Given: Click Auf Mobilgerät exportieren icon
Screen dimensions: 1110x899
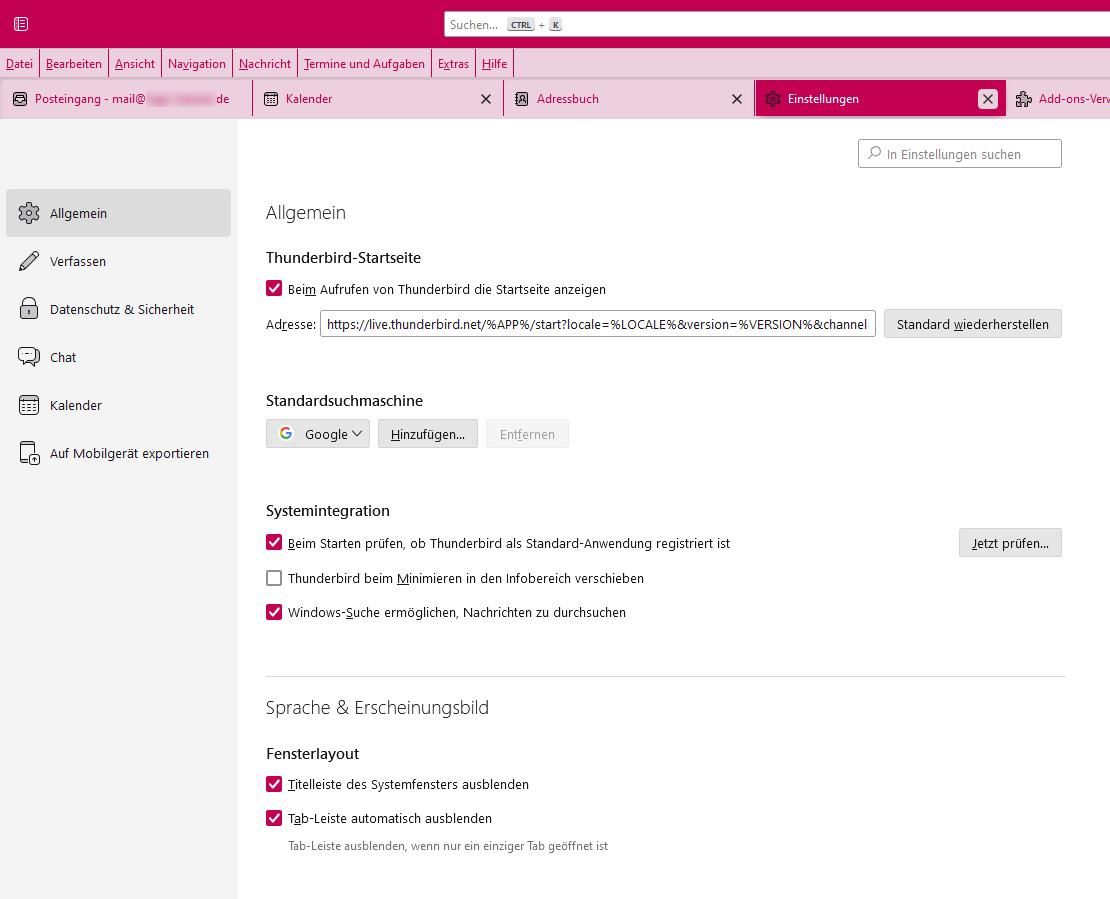Looking at the screenshot, I should click(x=29, y=453).
